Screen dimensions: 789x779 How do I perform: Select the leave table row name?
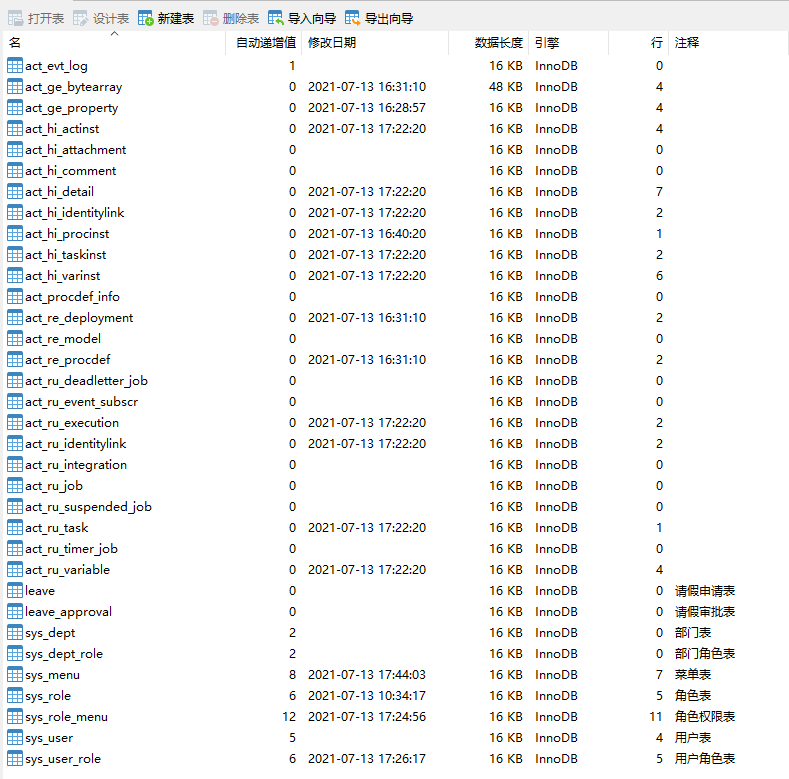(x=40, y=591)
